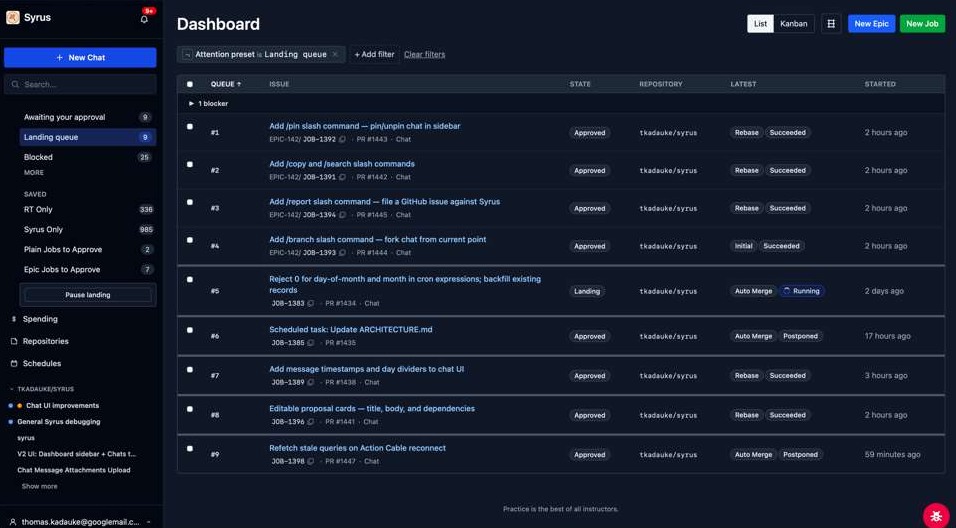The height and width of the screenshot is (528, 956).
Task: Open Spending from sidebar
Action: point(40,319)
